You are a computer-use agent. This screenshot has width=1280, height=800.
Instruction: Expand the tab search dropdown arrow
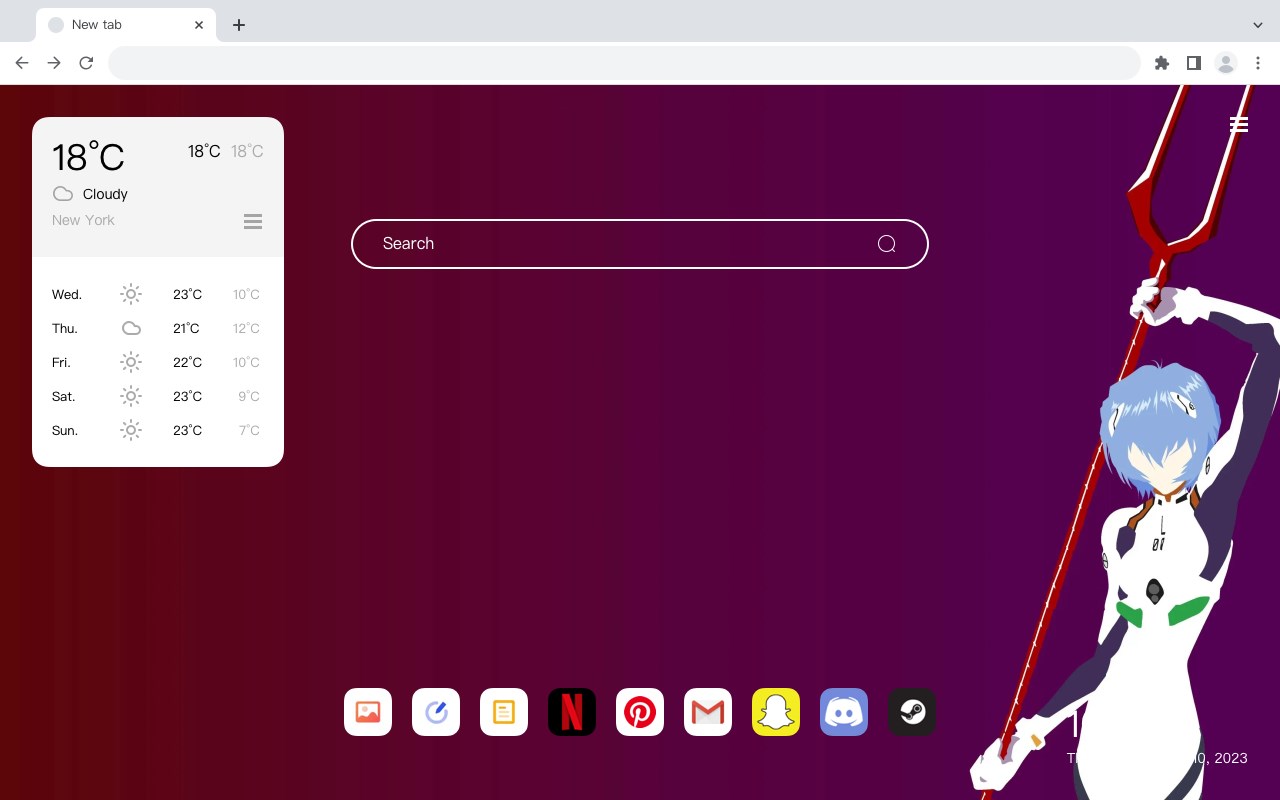pyautogui.click(x=1258, y=25)
